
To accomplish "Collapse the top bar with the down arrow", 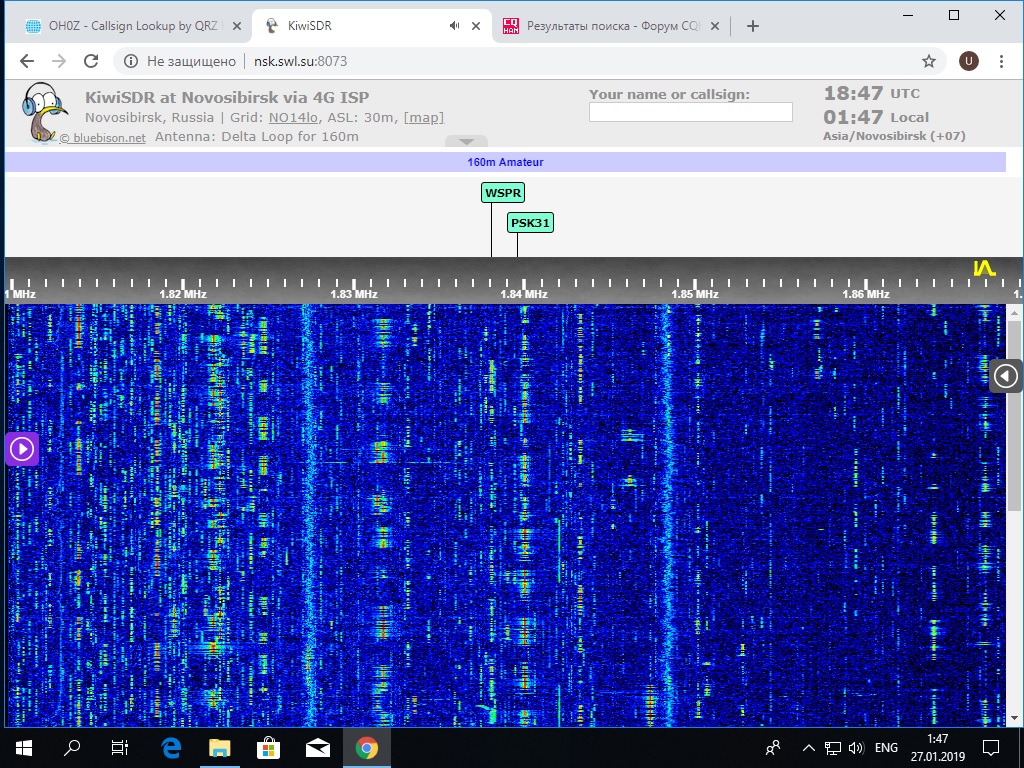I will coord(466,141).
